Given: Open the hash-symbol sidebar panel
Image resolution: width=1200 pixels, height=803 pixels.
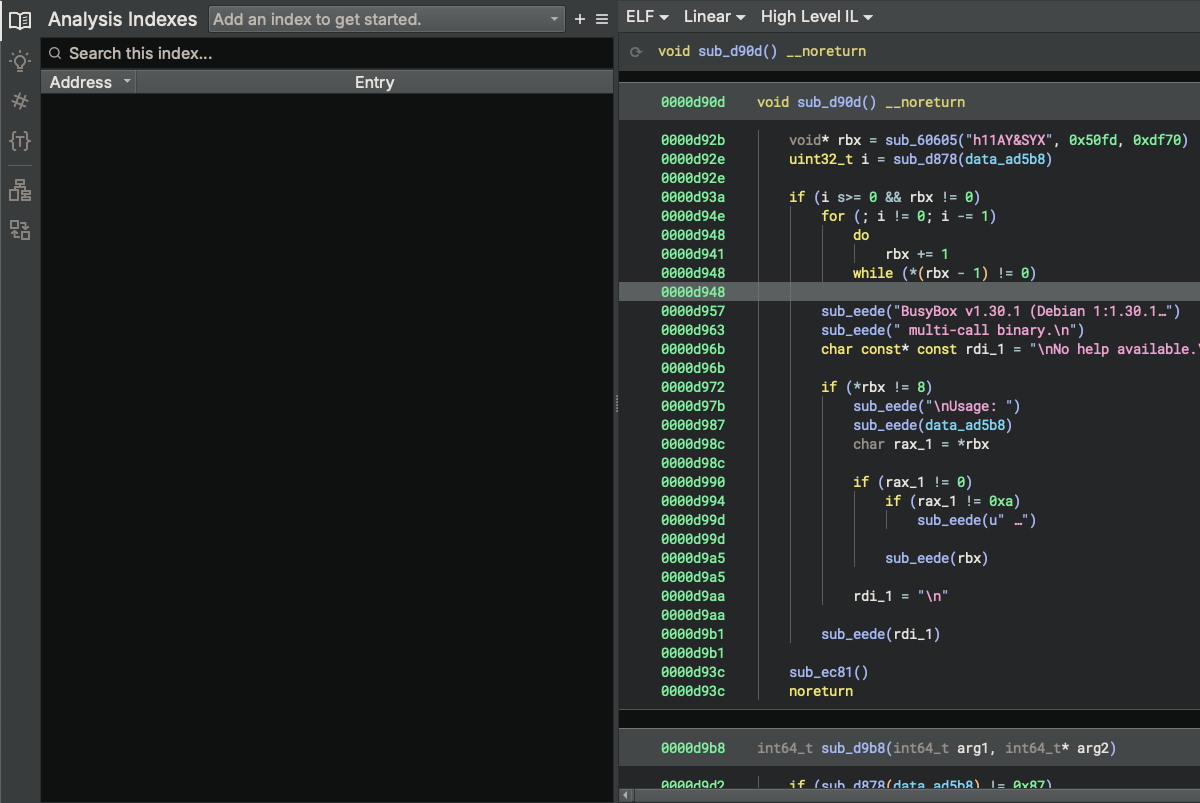Looking at the screenshot, I should click(x=20, y=101).
